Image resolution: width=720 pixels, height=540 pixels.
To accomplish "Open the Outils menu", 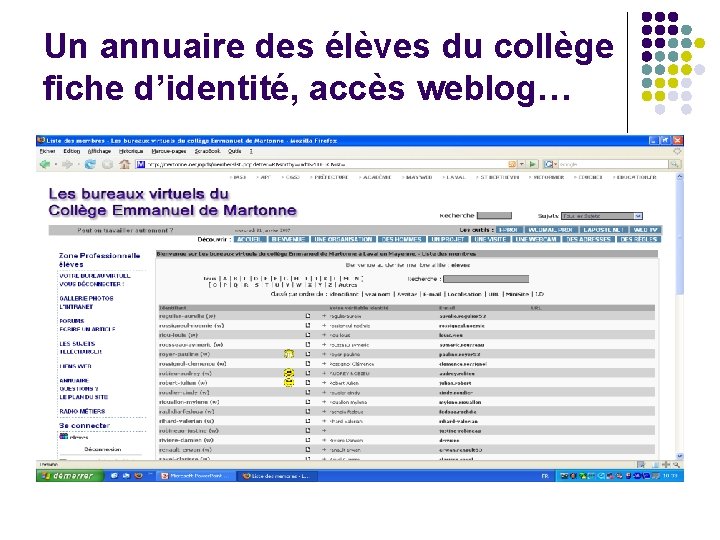I will (x=235, y=151).
